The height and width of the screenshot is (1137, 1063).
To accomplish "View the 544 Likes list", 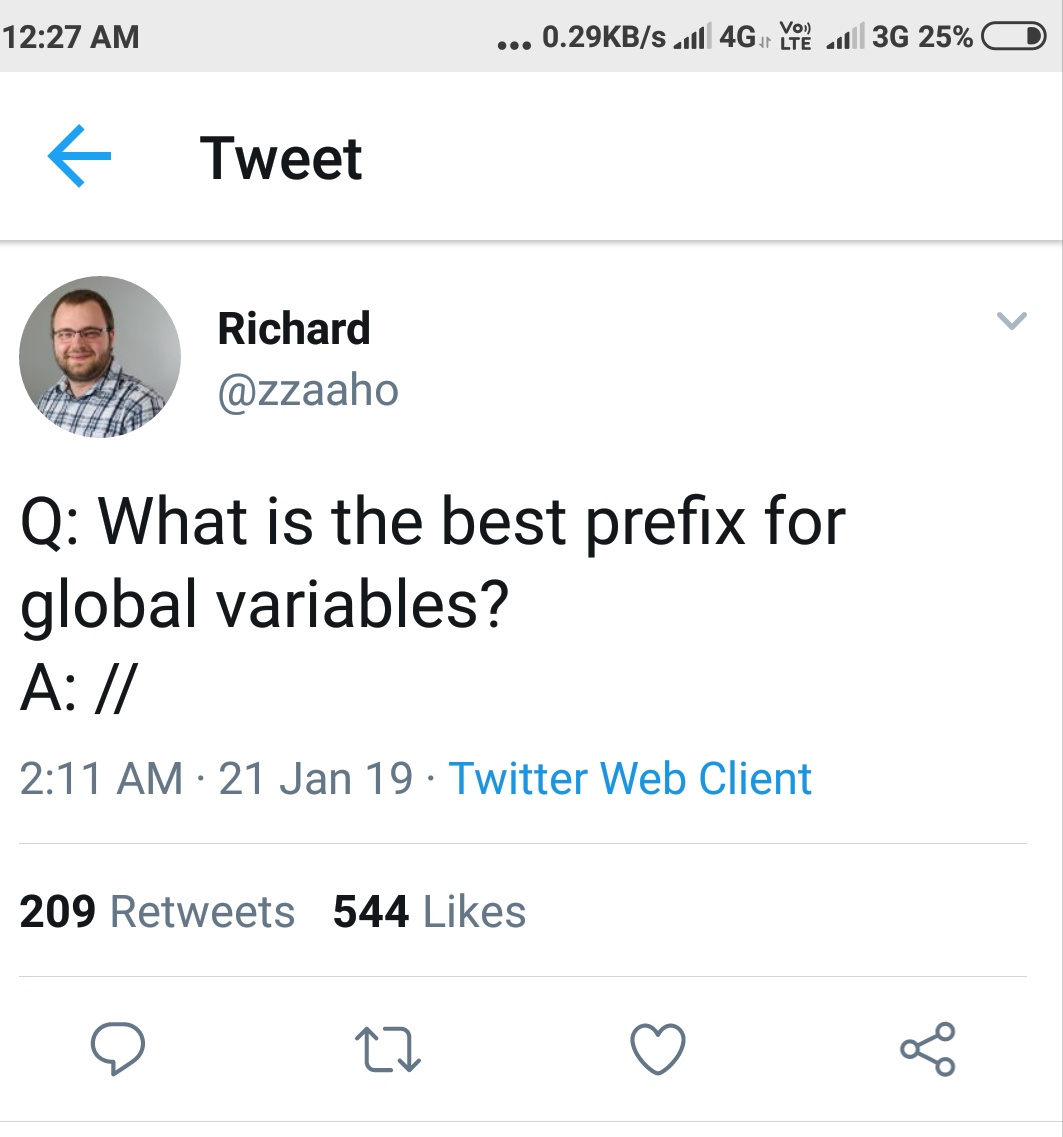I will (429, 911).
